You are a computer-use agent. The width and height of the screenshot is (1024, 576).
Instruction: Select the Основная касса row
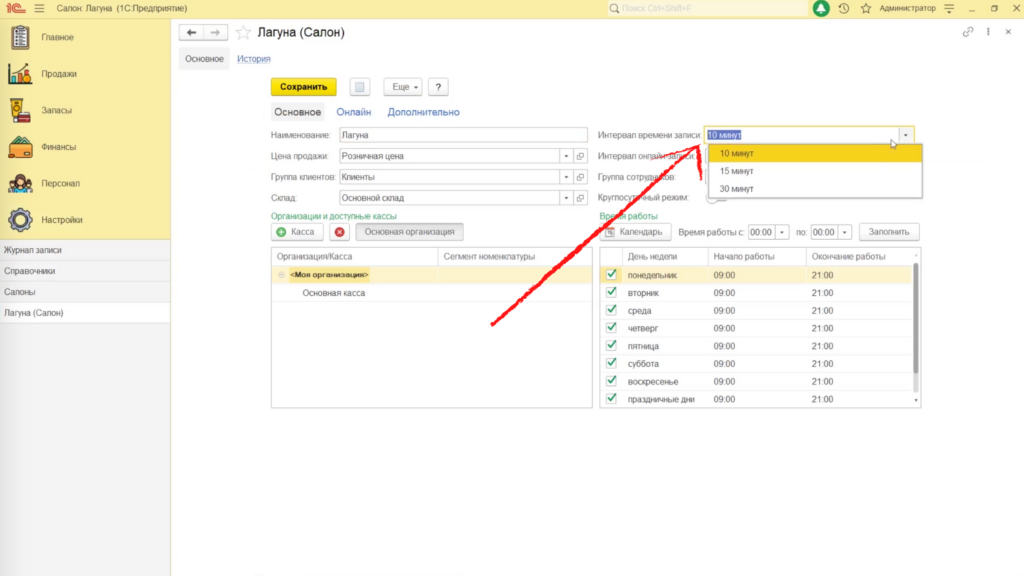coord(432,293)
